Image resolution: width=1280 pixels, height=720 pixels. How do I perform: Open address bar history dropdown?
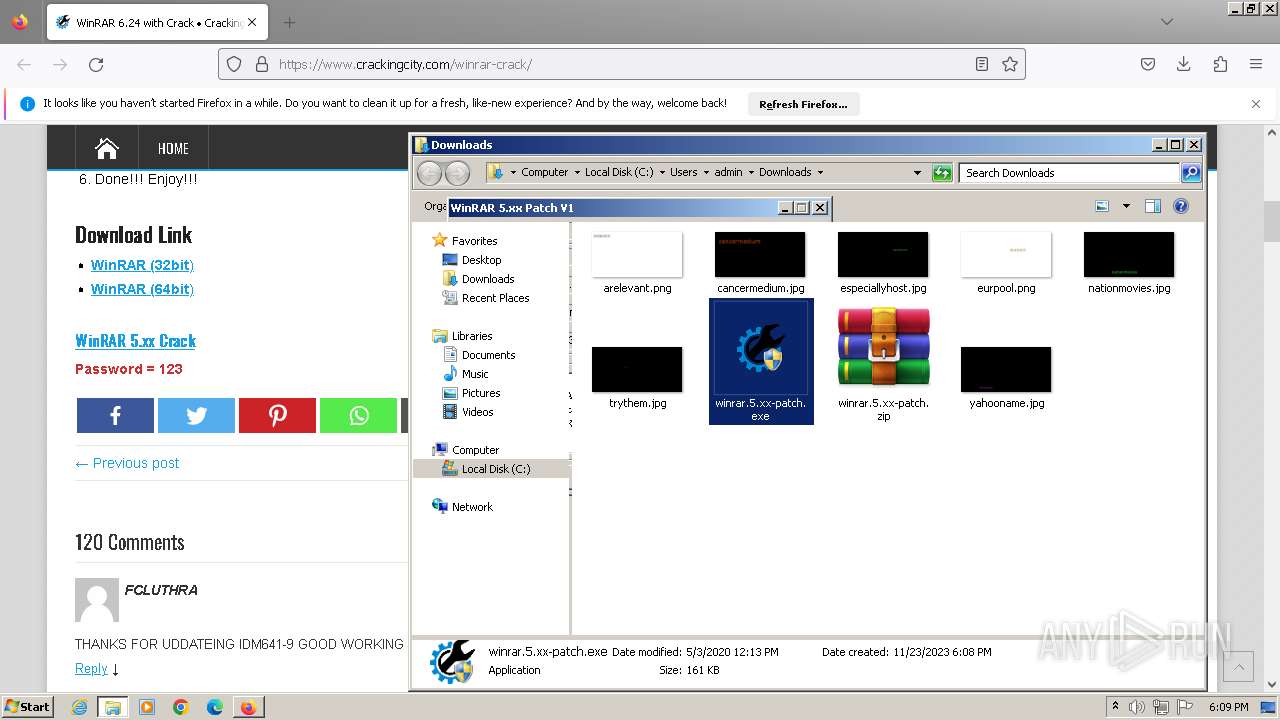[x=917, y=173]
